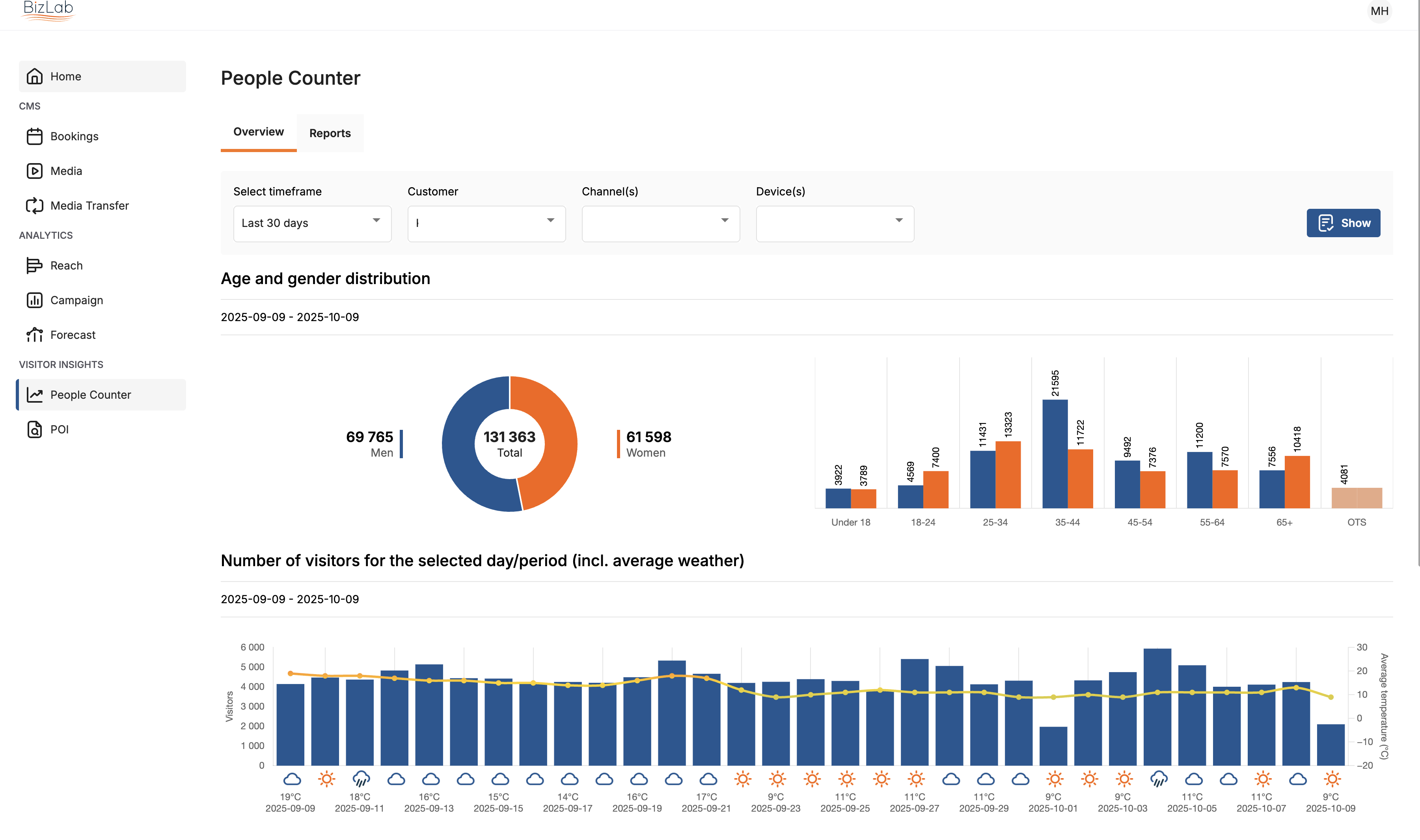Open the Device(s) dropdown arrow
The height and width of the screenshot is (840, 1420).
899,220
